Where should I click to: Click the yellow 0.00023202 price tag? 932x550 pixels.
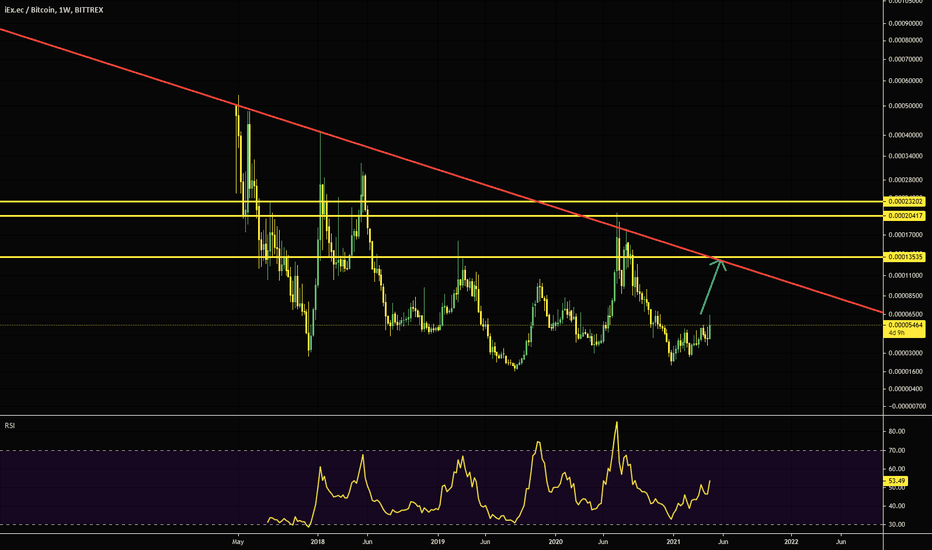click(x=904, y=202)
